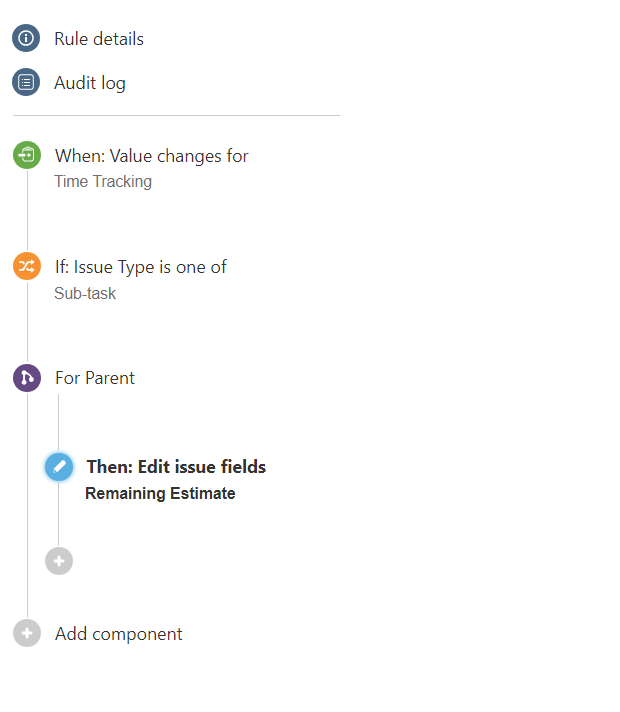Click the plus icon beside Add component

tap(27, 633)
